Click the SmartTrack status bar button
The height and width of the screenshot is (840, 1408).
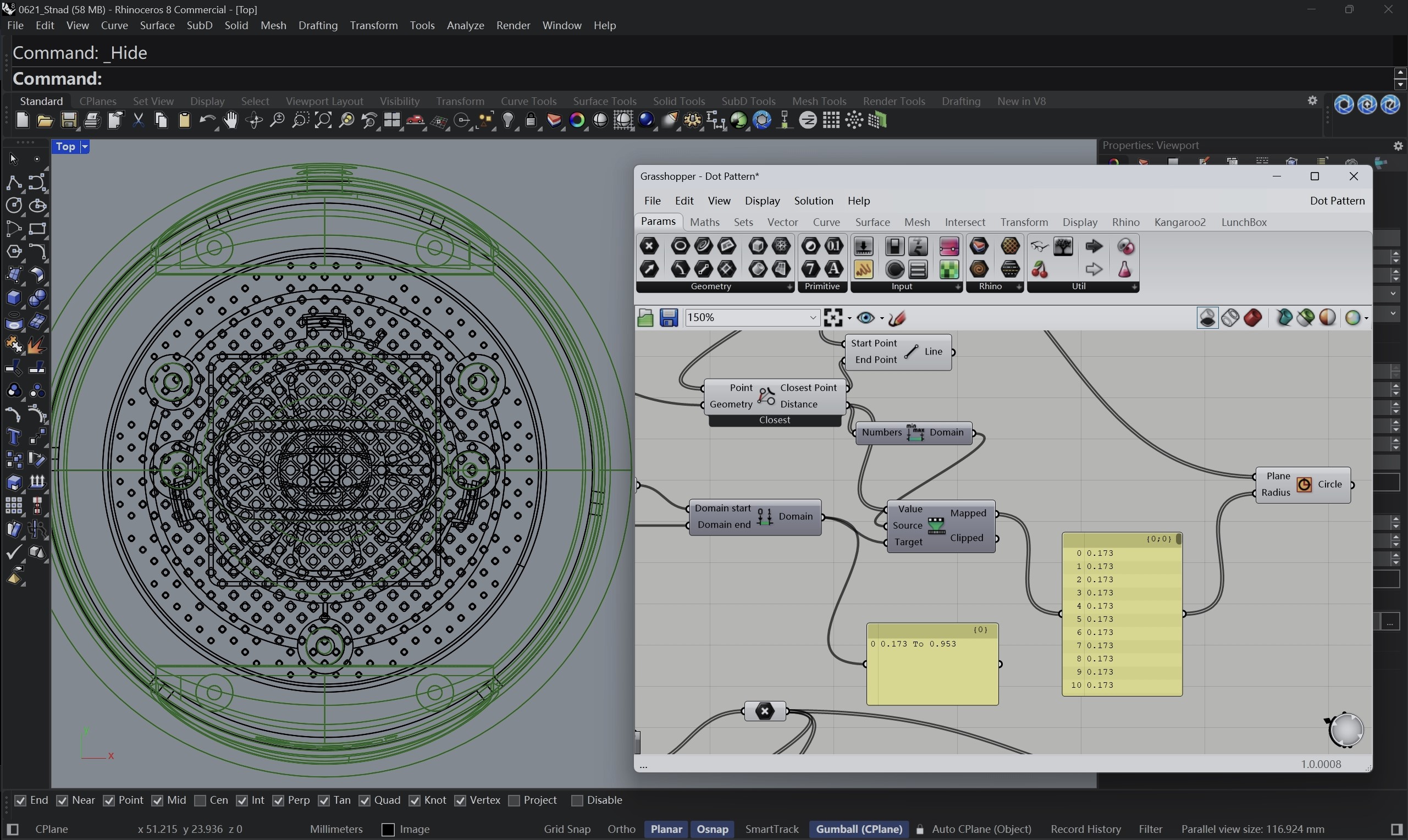pos(771,829)
